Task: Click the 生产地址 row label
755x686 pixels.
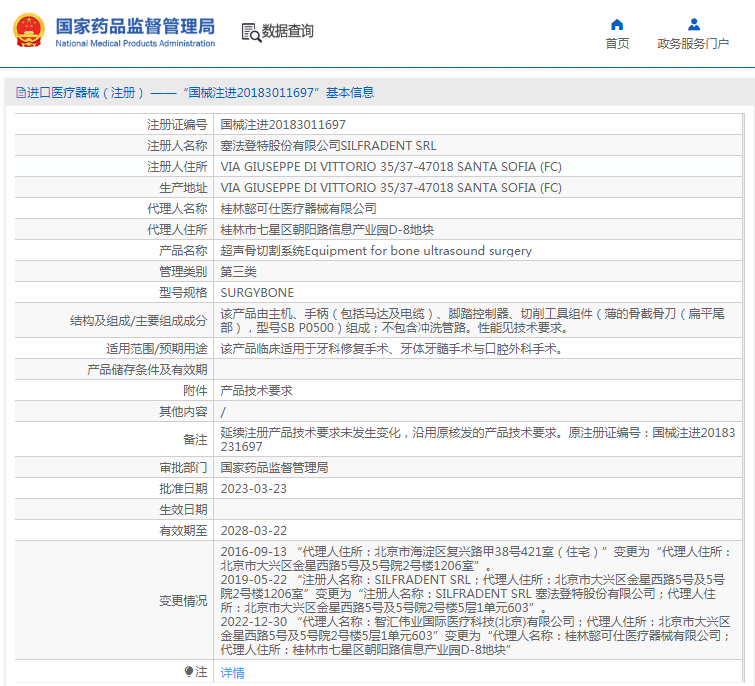Action: (183, 188)
